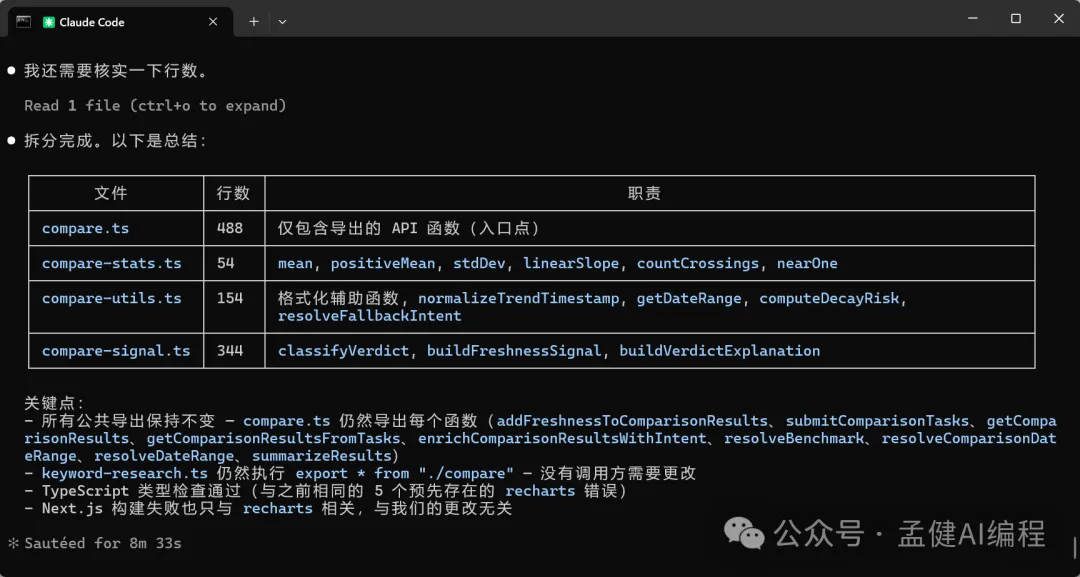Click compare.ts file name in table
Screen dimensions: 1080x577
pyautogui.click(x=85, y=229)
